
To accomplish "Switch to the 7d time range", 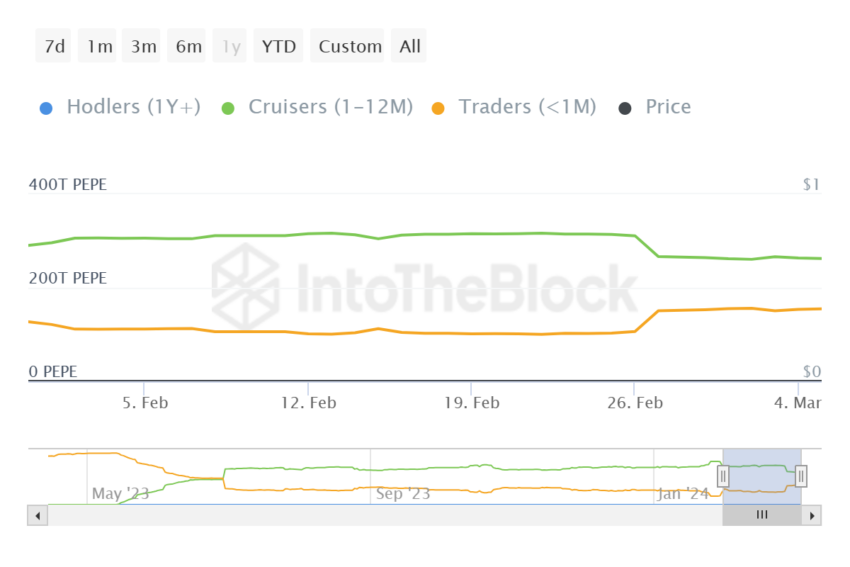I will [x=53, y=46].
